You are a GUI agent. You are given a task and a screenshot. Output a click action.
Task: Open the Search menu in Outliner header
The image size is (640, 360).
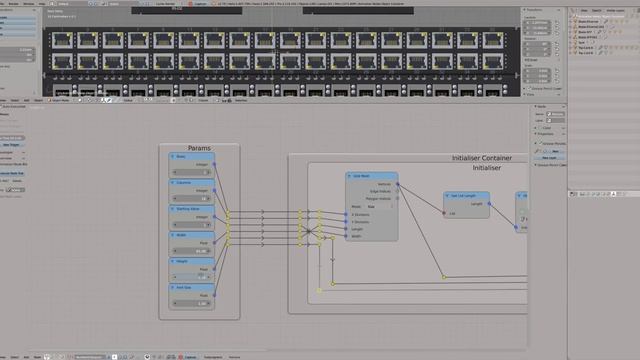596,10
